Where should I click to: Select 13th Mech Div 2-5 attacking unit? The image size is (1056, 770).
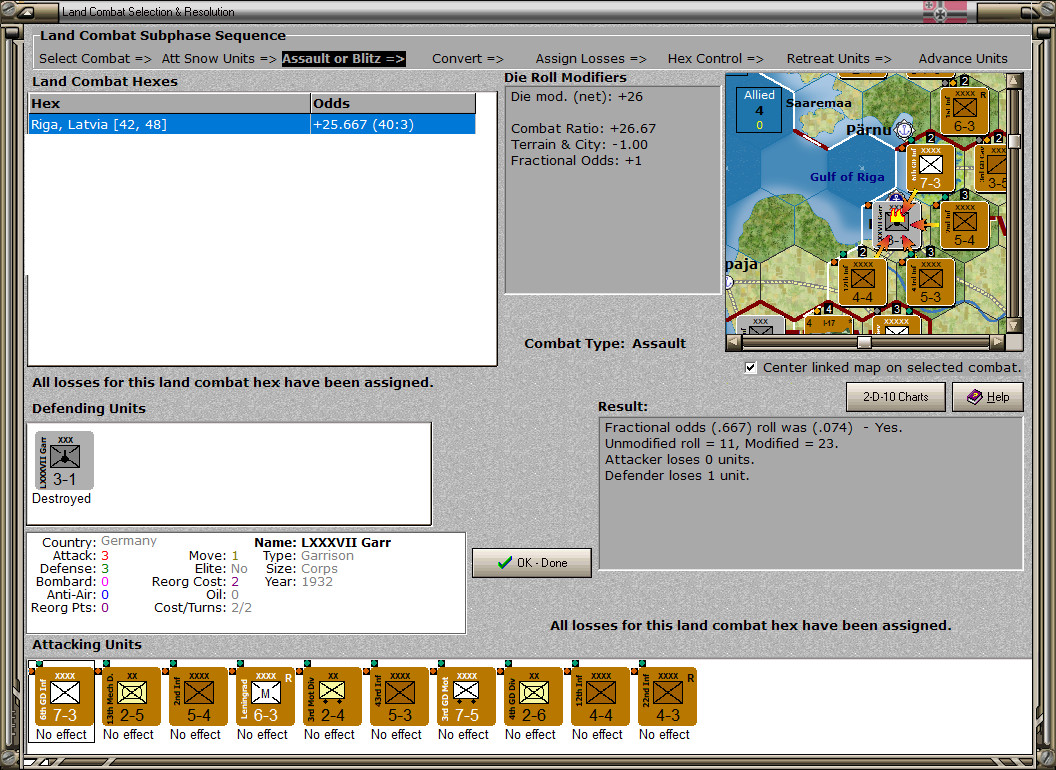(131, 696)
